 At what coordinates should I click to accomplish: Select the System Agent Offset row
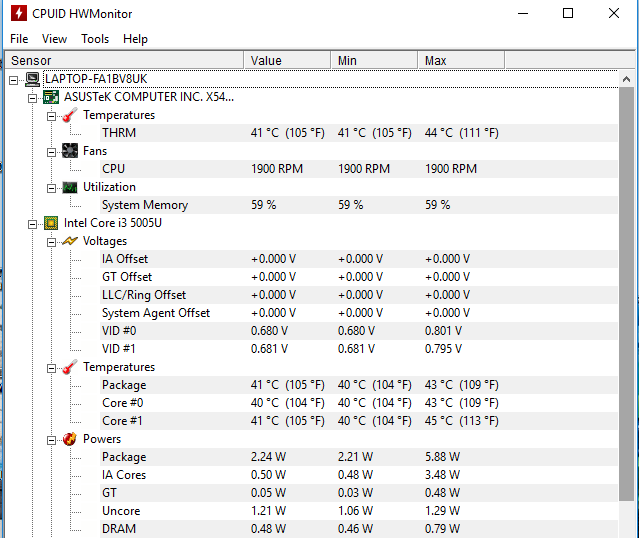click(359, 313)
